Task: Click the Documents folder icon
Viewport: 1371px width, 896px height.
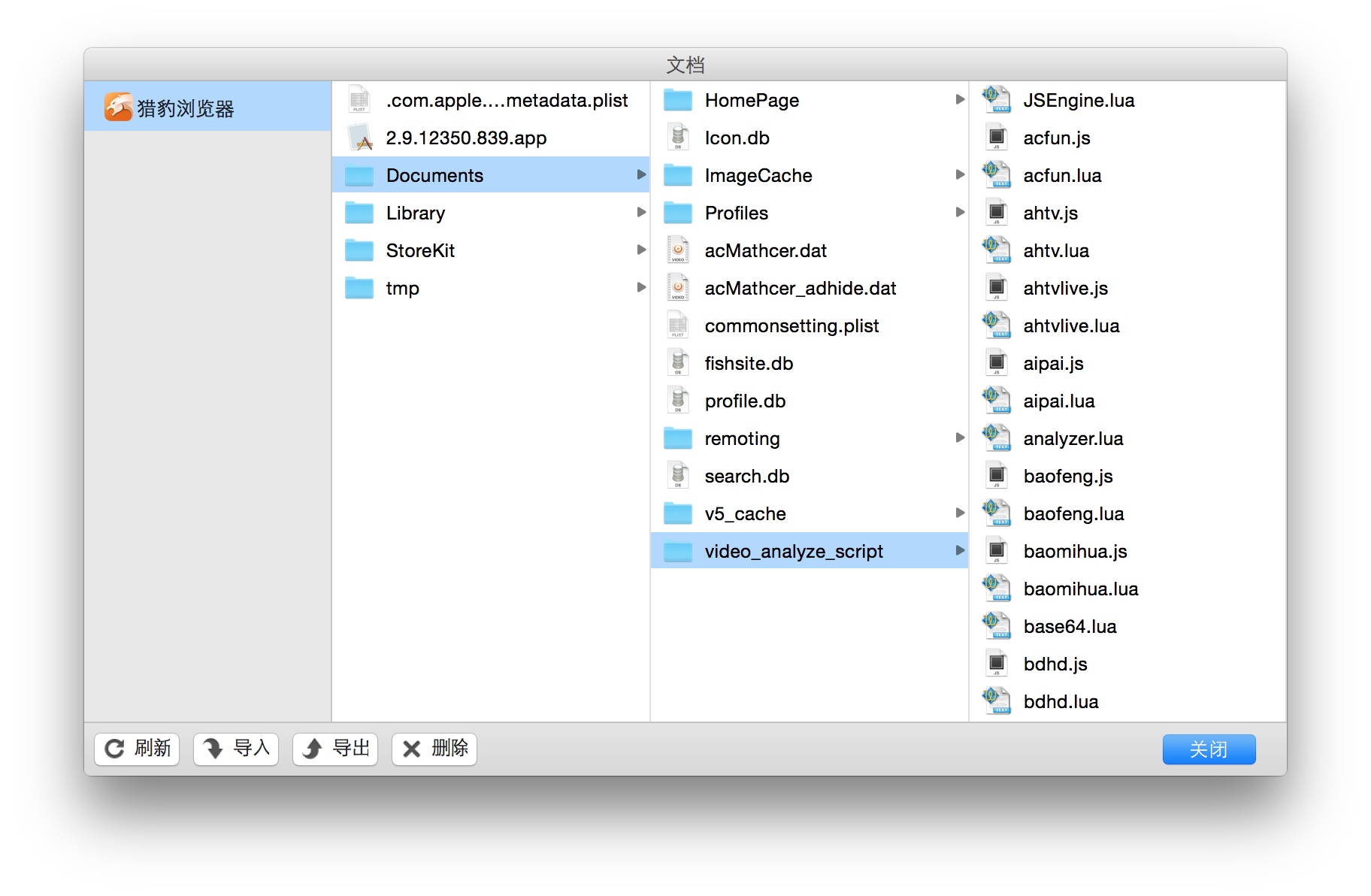Action: point(359,175)
